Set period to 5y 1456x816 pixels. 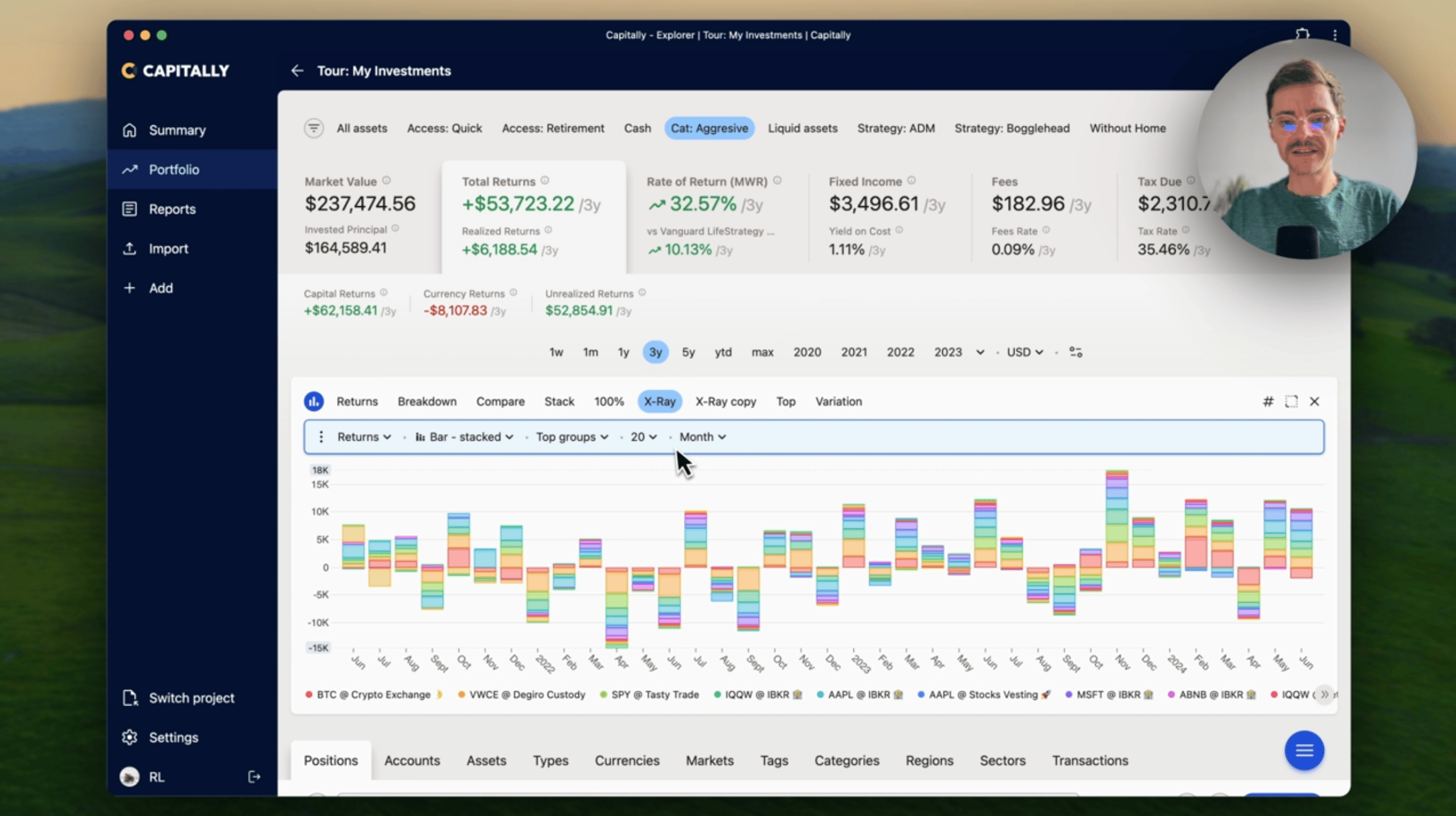(688, 352)
